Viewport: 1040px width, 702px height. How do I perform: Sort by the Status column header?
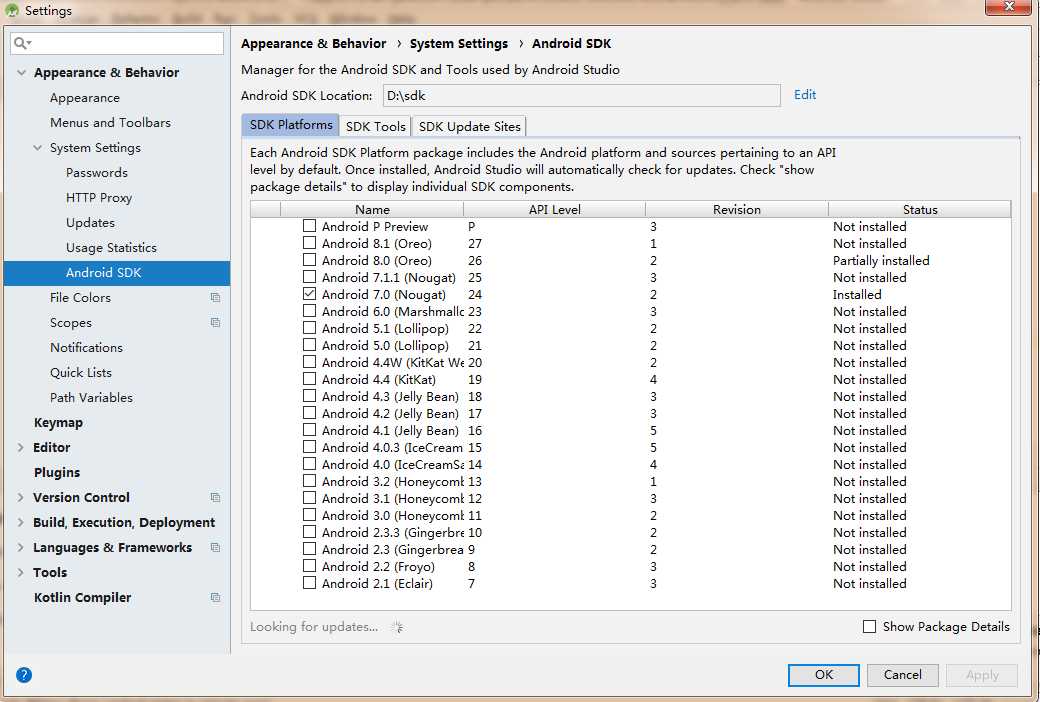point(920,209)
